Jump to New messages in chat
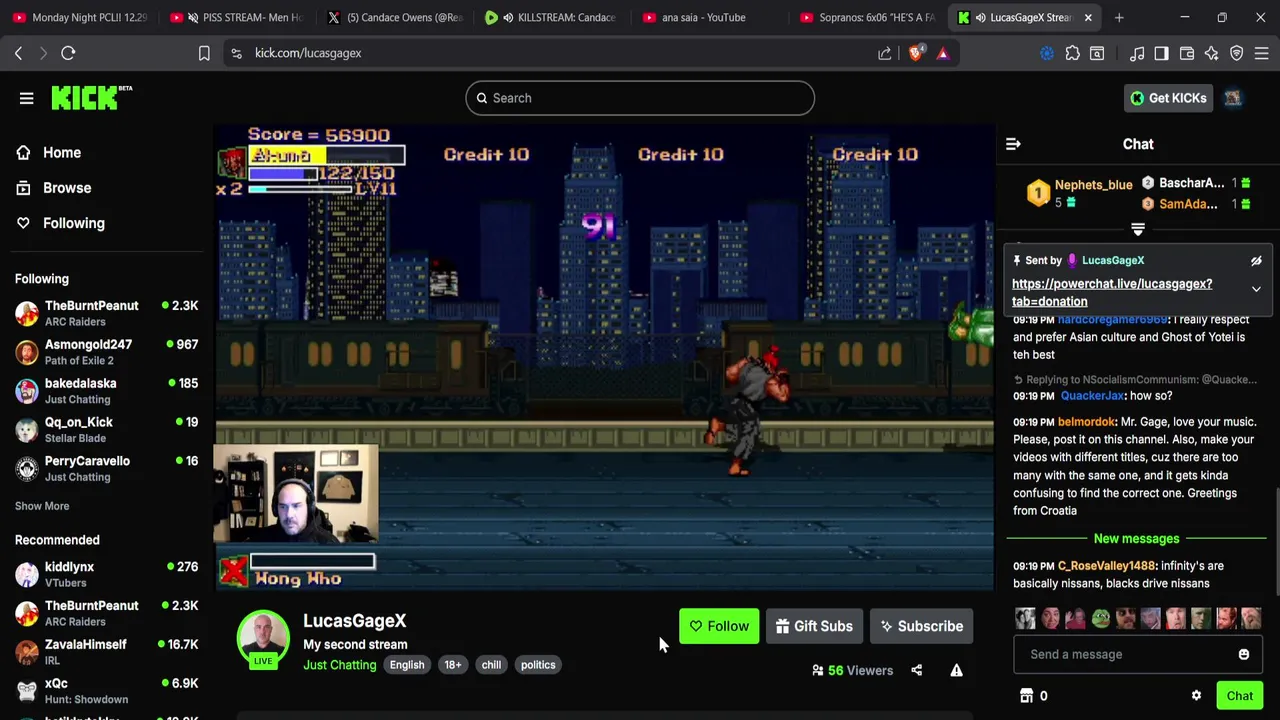Image resolution: width=1280 pixels, height=720 pixels. pos(1137,539)
